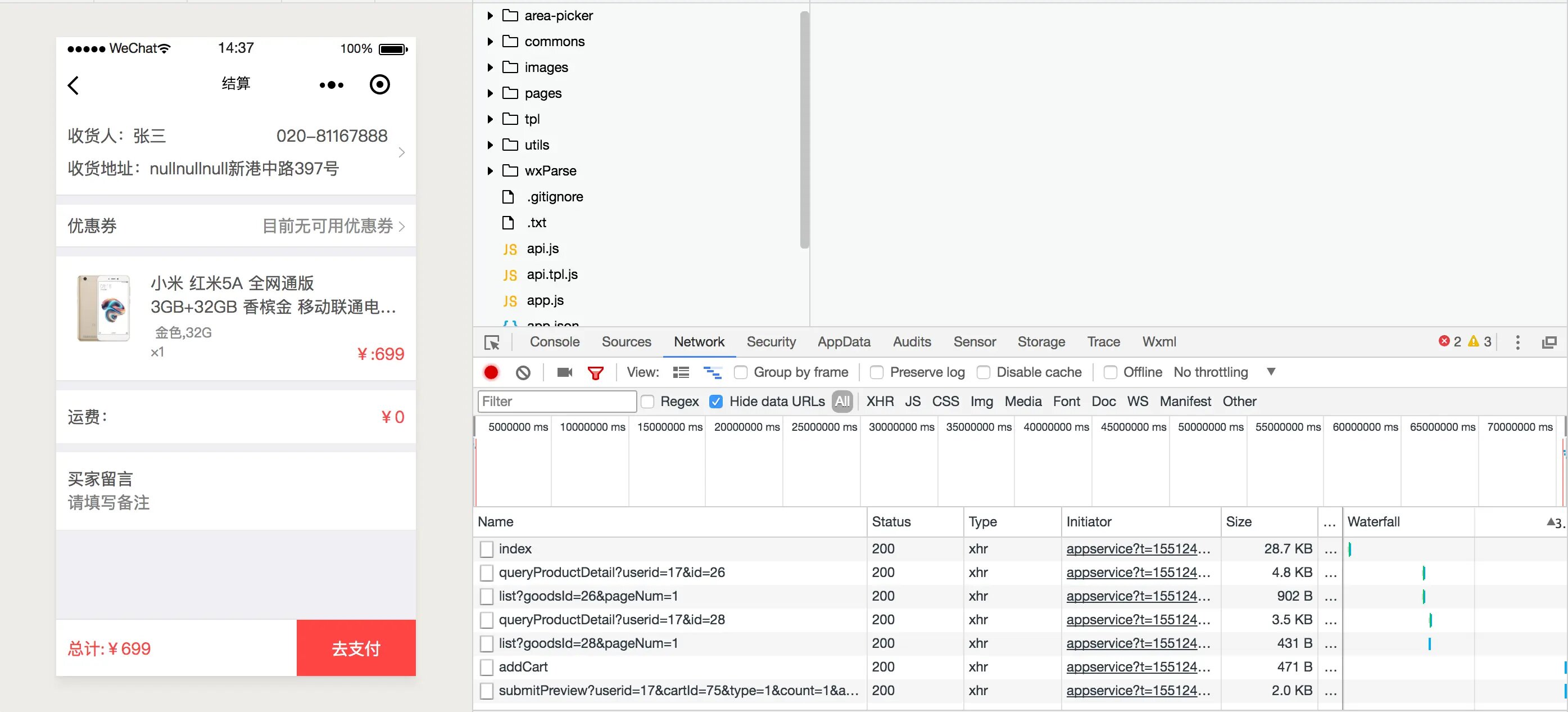Click the 请填写备注 buyer message field

[108, 502]
